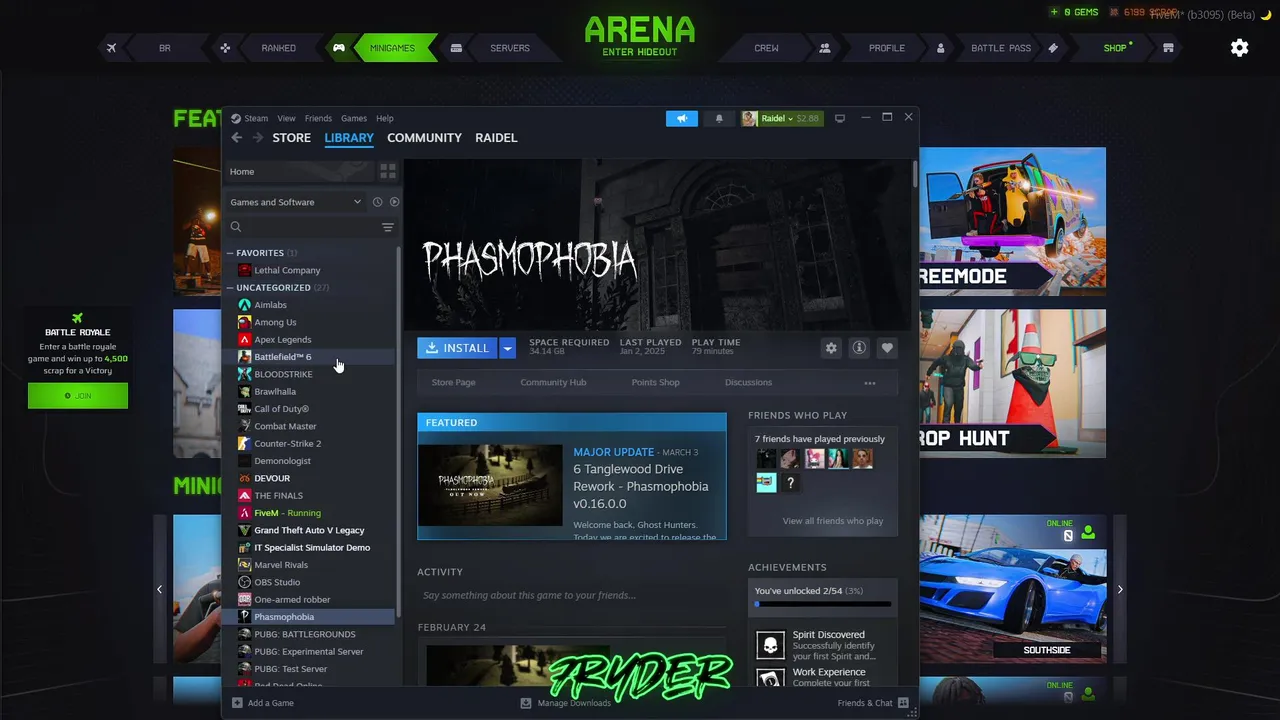The height and width of the screenshot is (720, 1280).
Task: Click the gamepad icon beside MINIGAMES
Action: pyautogui.click(x=339, y=48)
